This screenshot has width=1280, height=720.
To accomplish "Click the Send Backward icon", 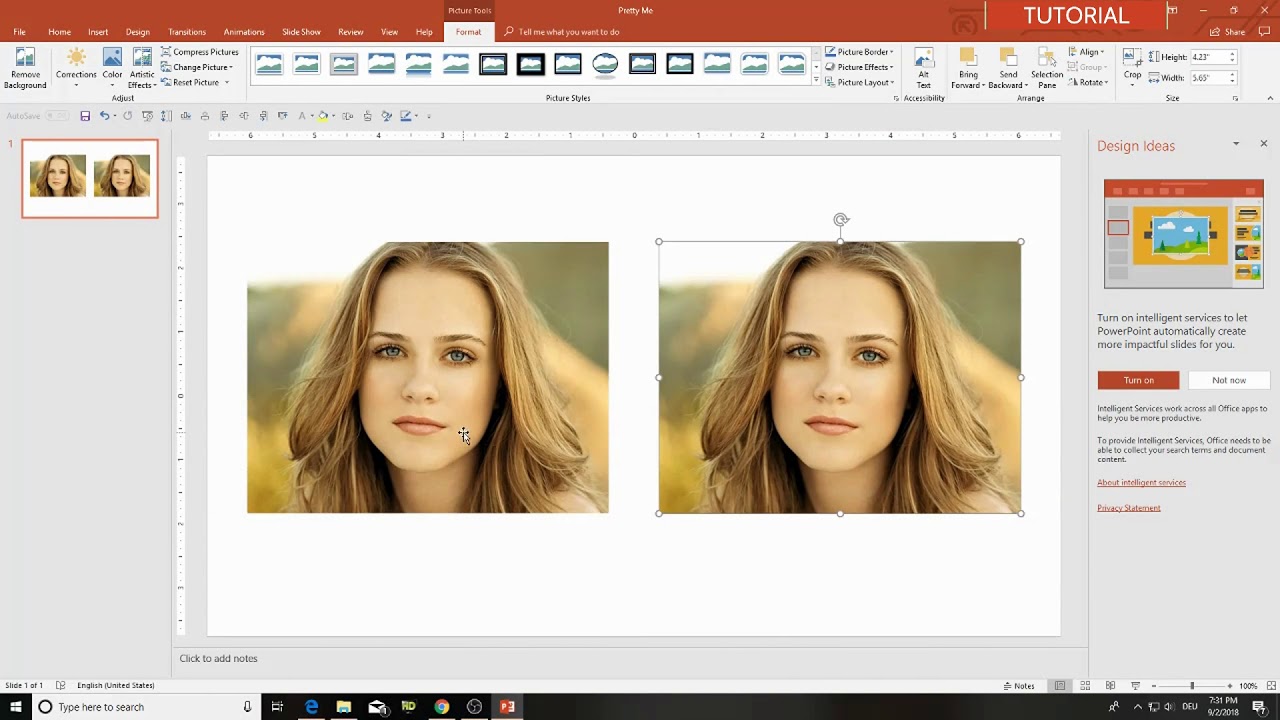I will tap(1008, 57).
